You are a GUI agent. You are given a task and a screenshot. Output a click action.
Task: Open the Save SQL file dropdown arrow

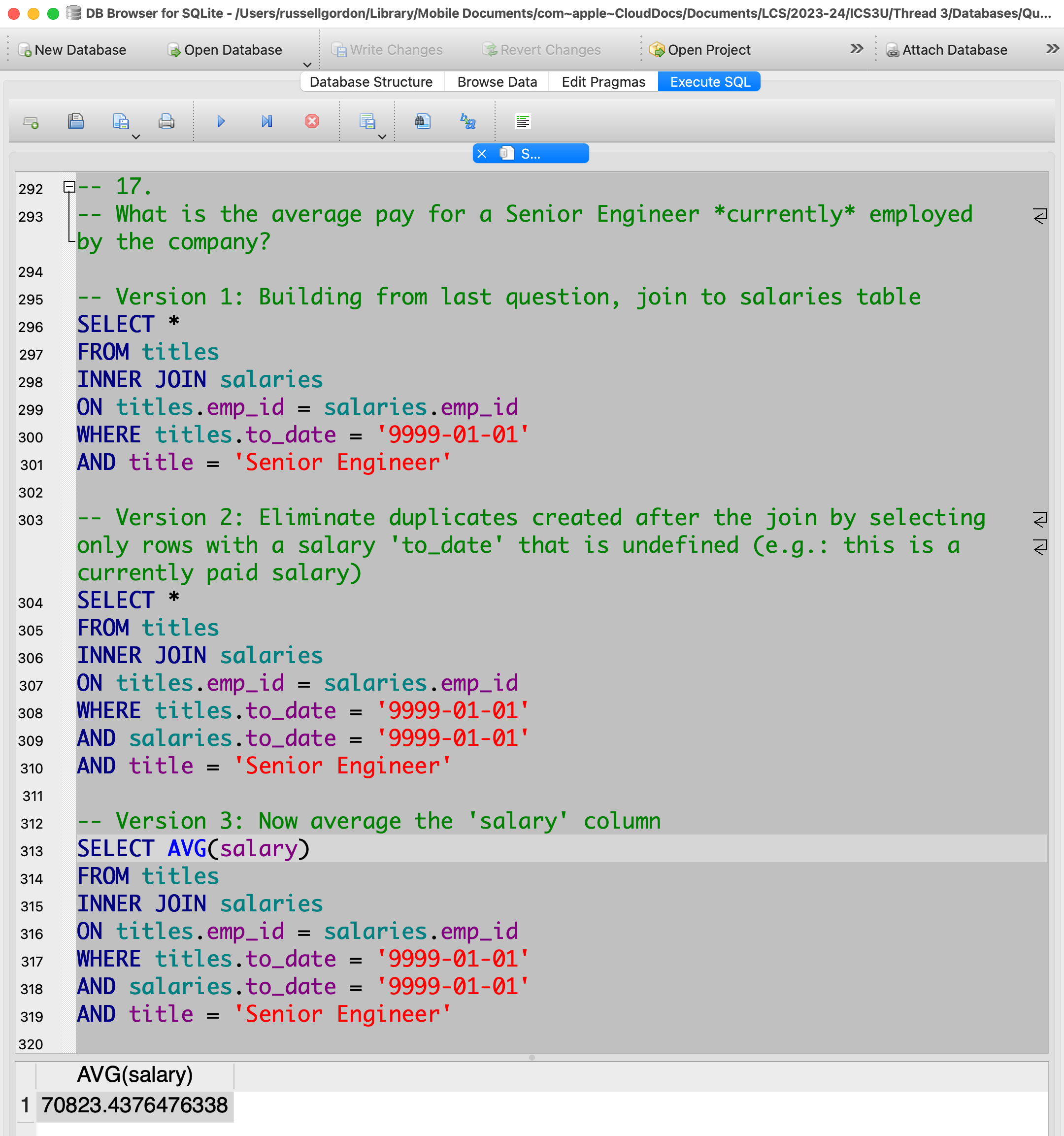tap(136, 137)
